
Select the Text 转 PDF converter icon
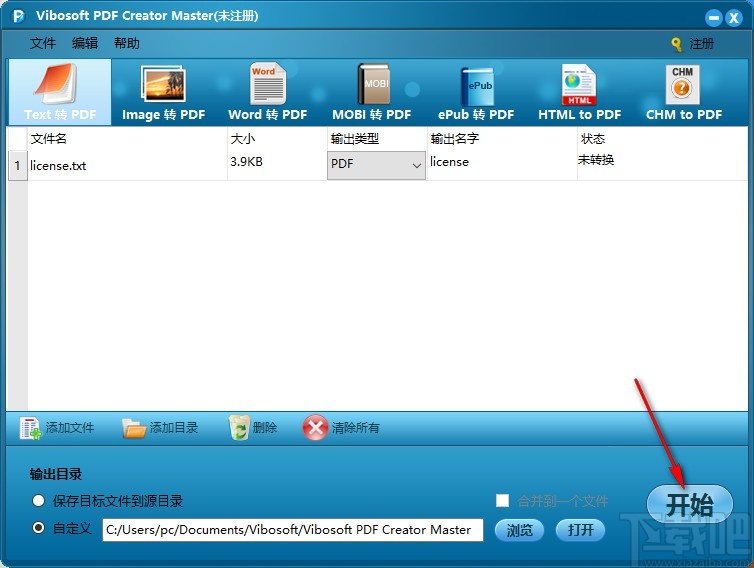click(x=60, y=92)
